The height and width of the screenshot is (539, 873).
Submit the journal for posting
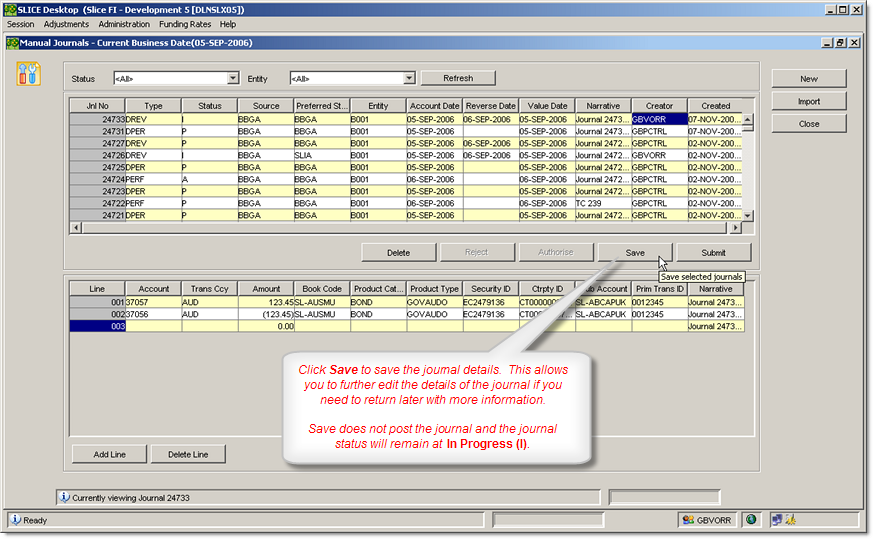pos(713,253)
